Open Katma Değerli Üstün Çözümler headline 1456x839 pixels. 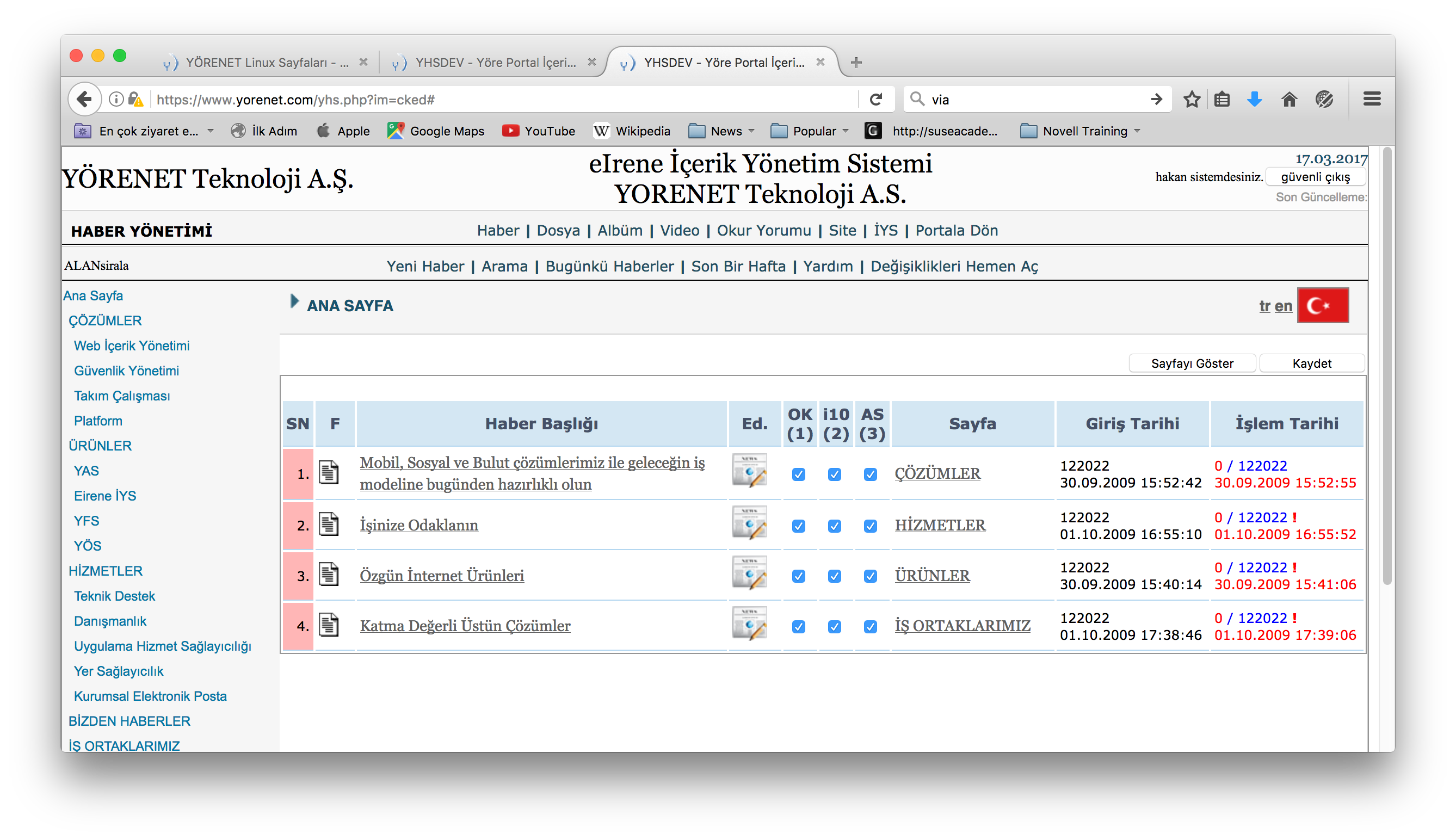pyautogui.click(x=465, y=626)
